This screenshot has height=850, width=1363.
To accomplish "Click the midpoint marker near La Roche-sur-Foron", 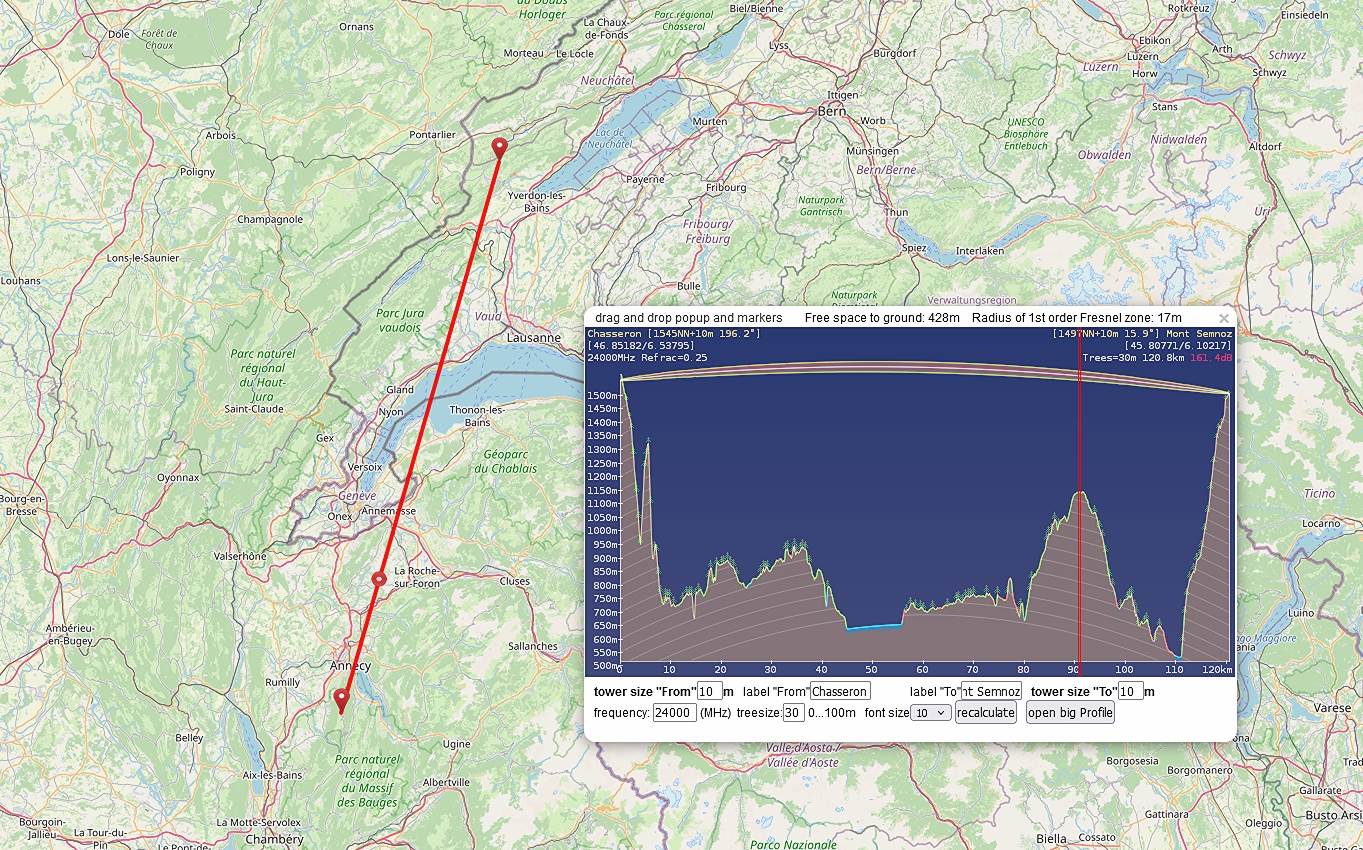I will tap(379, 579).
